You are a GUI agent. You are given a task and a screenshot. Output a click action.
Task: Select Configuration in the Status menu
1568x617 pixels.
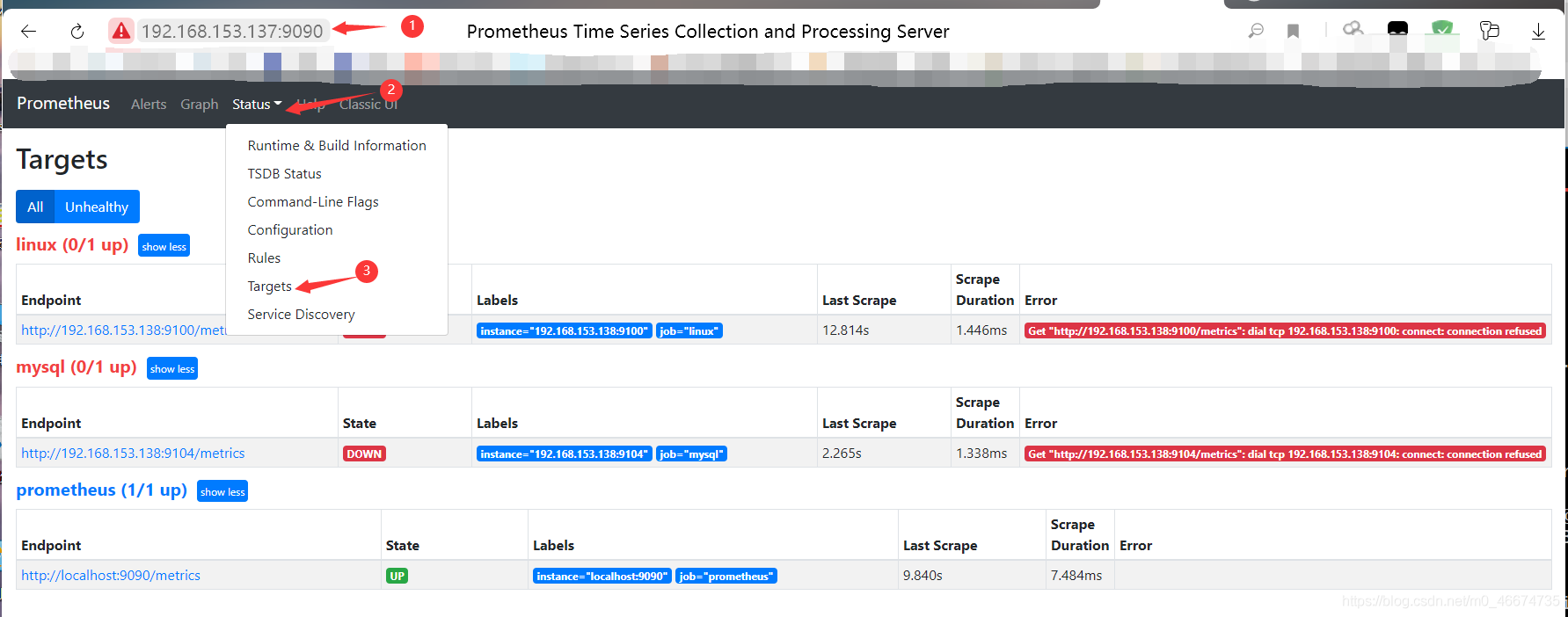coord(289,230)
